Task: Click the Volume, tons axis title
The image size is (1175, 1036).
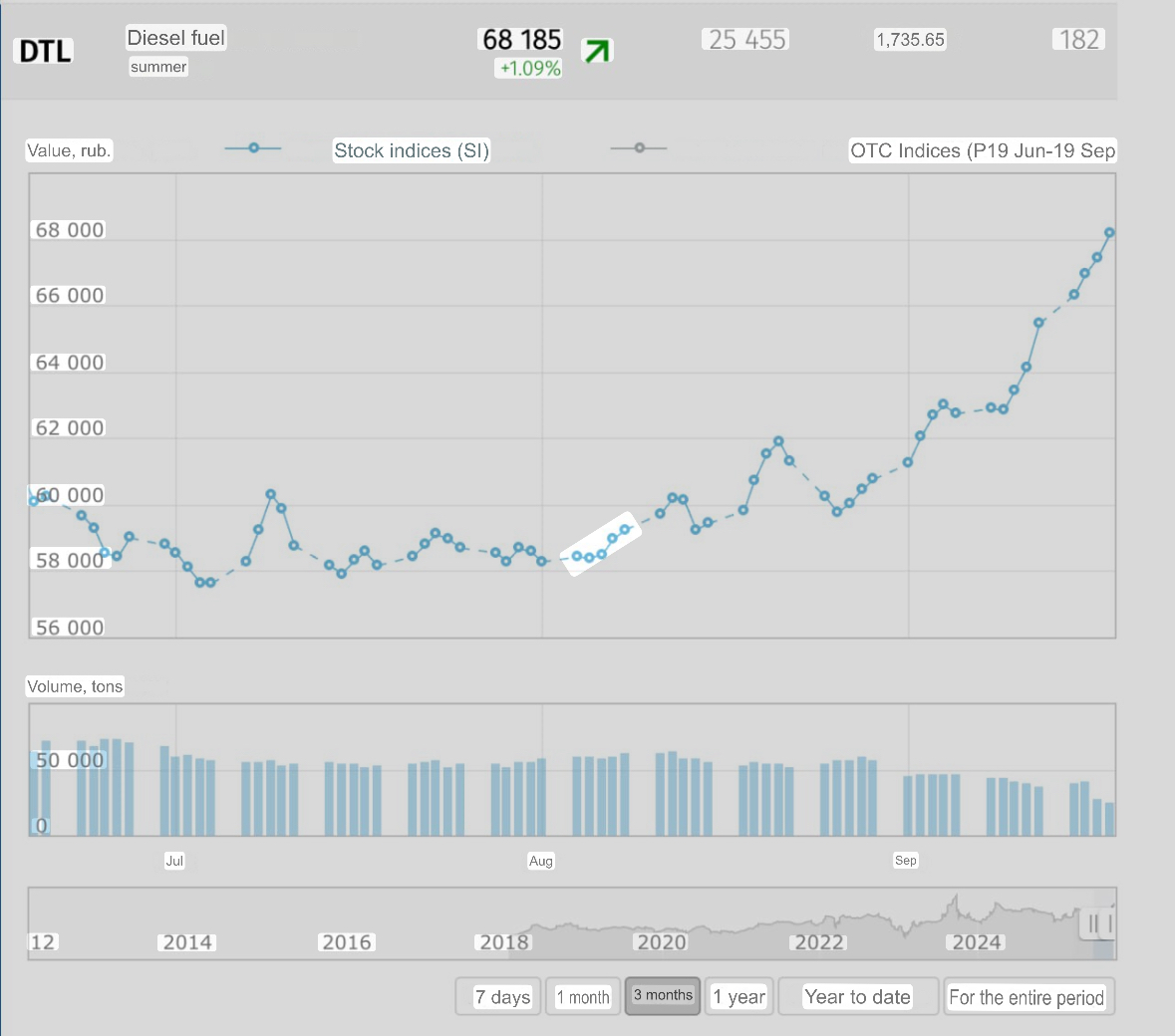Action: (x=75, y=686)
